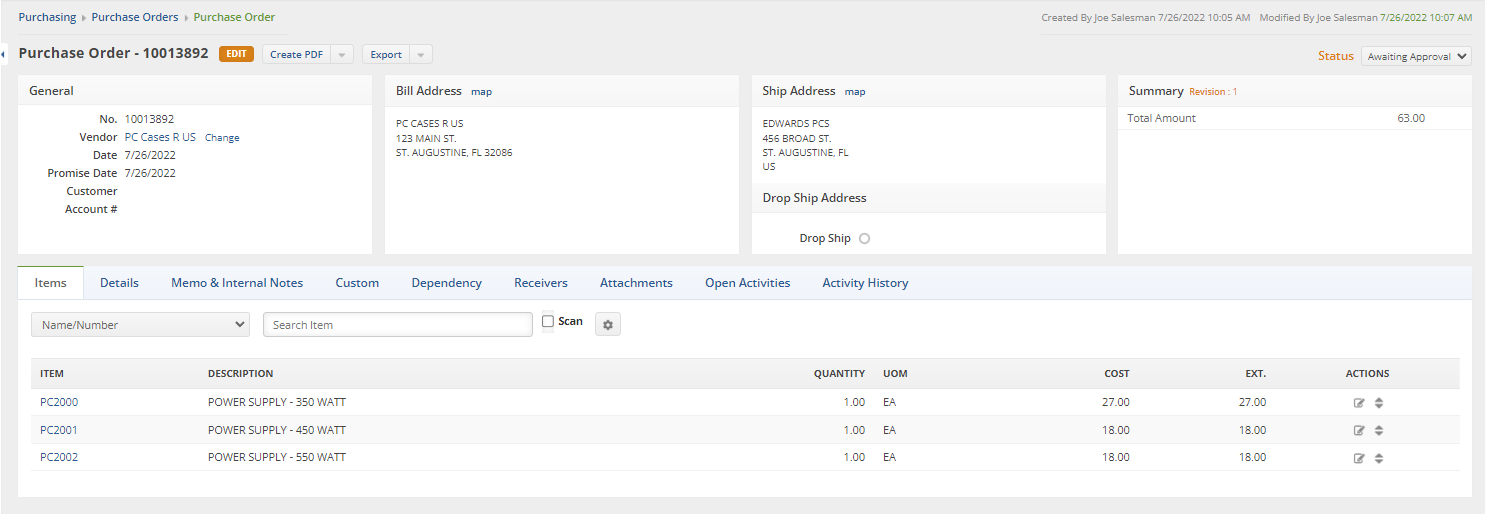Click the edit icon for PC2002 row

coord(1359,458)
